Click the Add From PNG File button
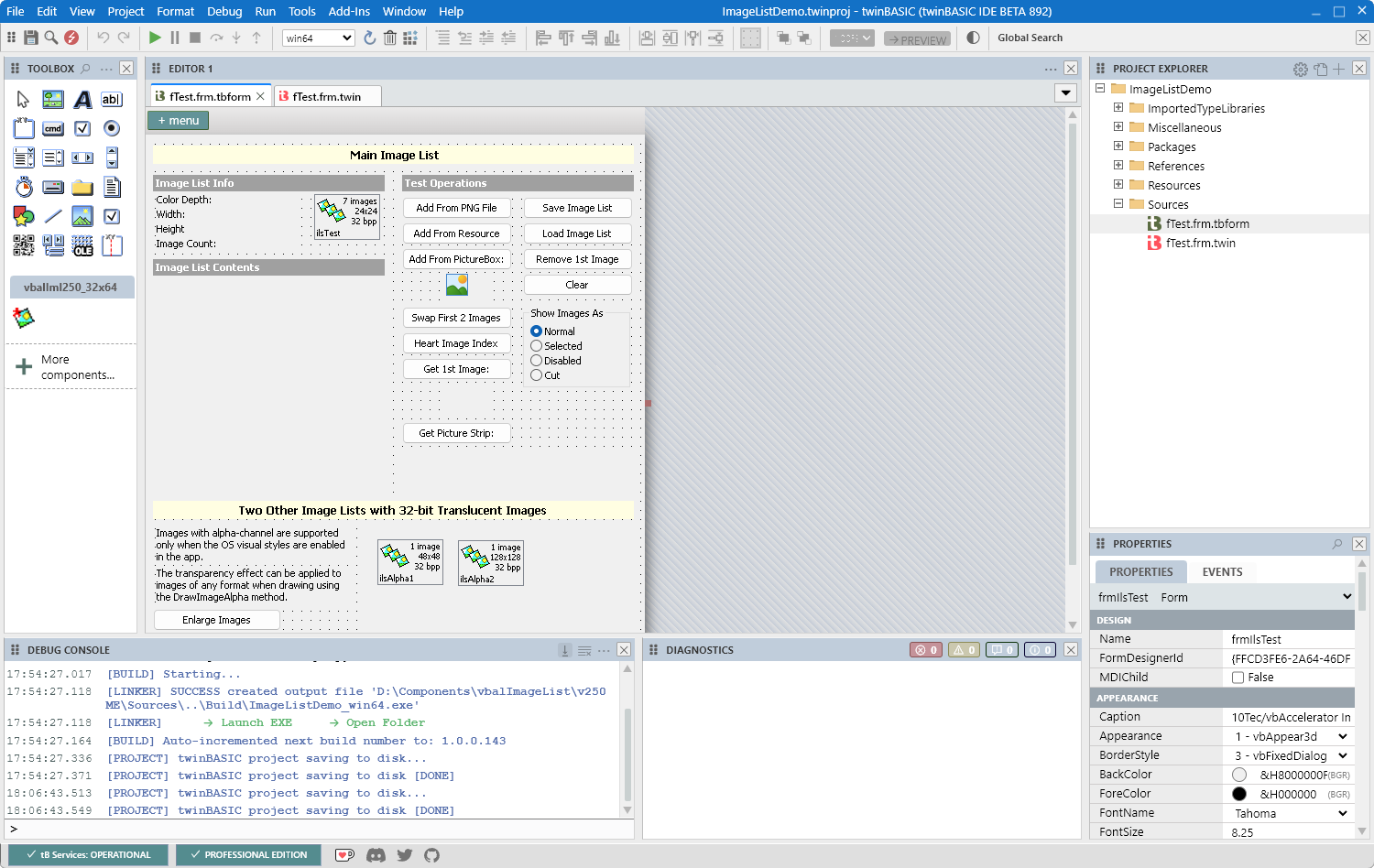This screenshot has height=868, width=1374. point(456,208)
